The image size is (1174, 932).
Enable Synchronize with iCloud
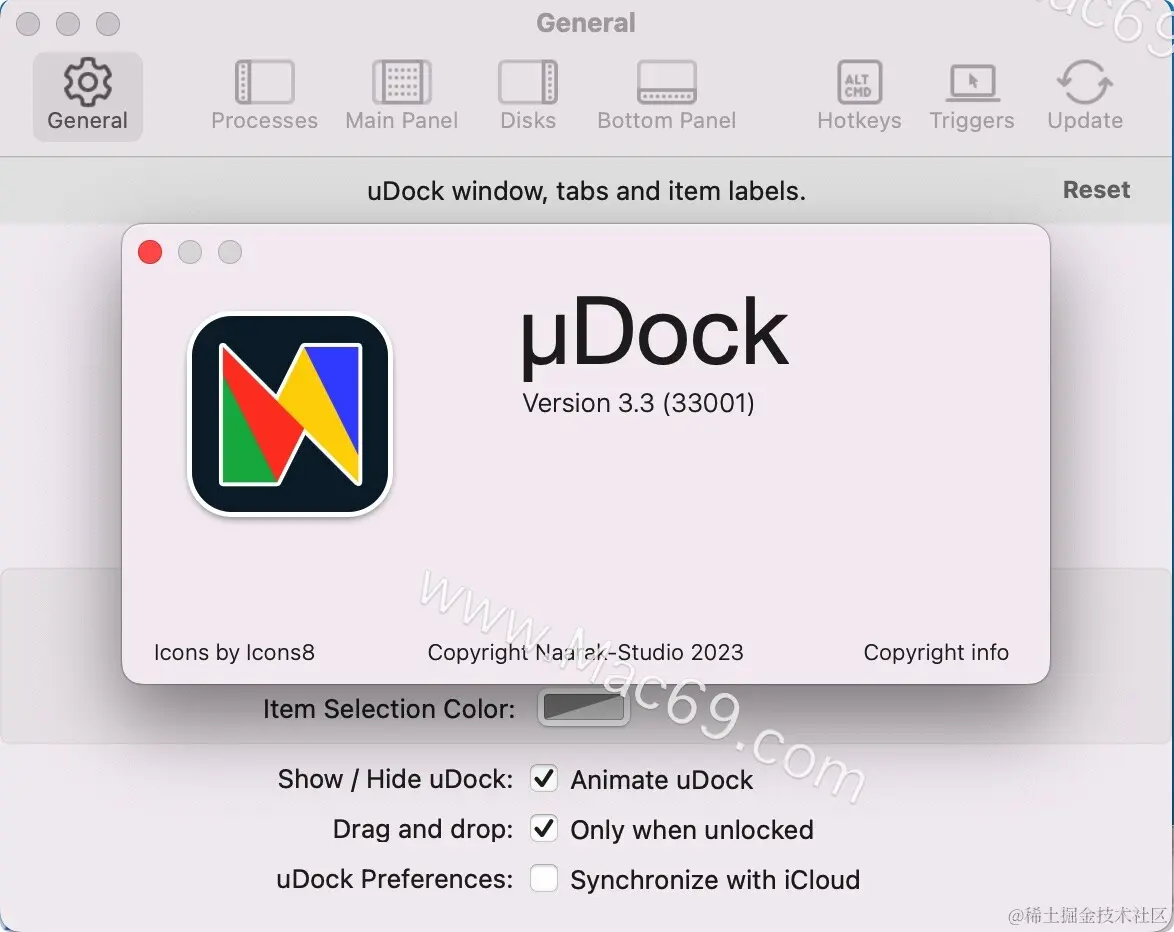[544, 878]
